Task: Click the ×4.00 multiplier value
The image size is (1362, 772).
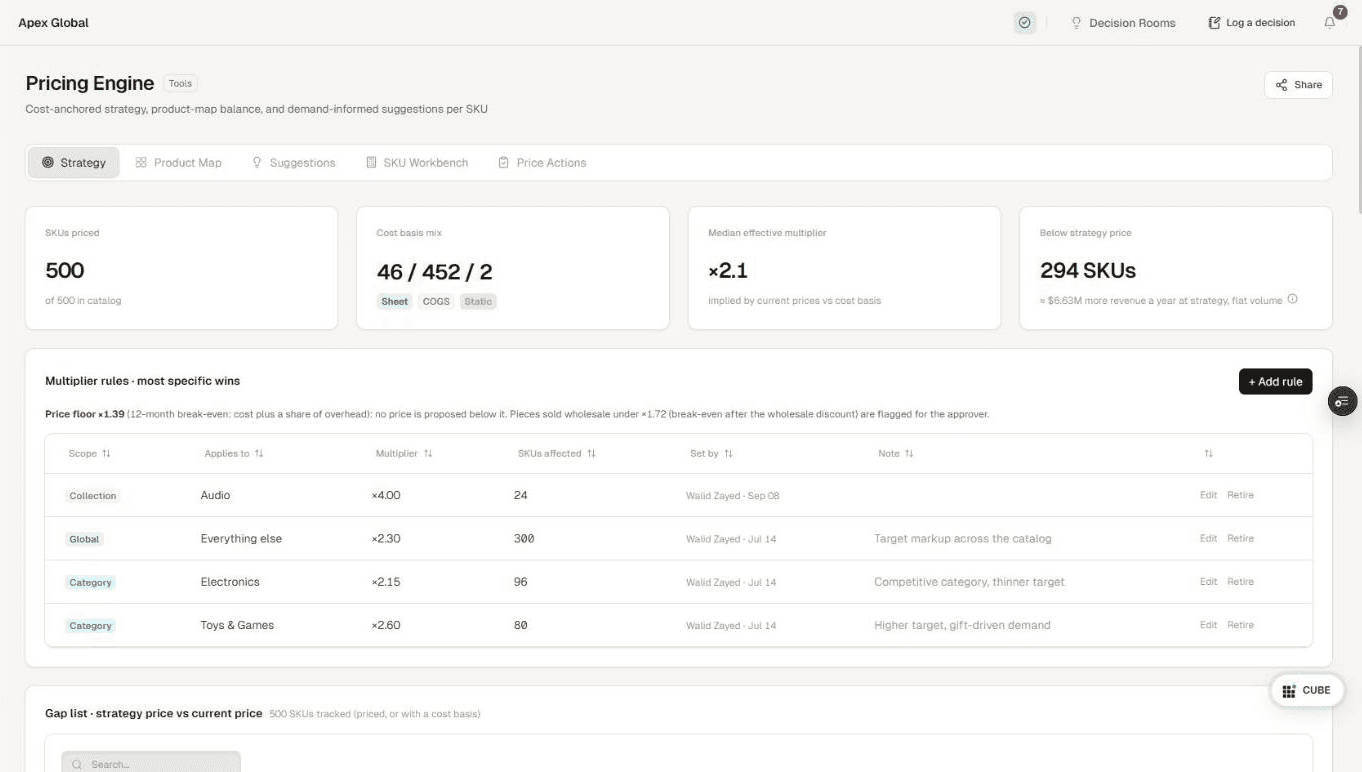Action: coord(386,495)
